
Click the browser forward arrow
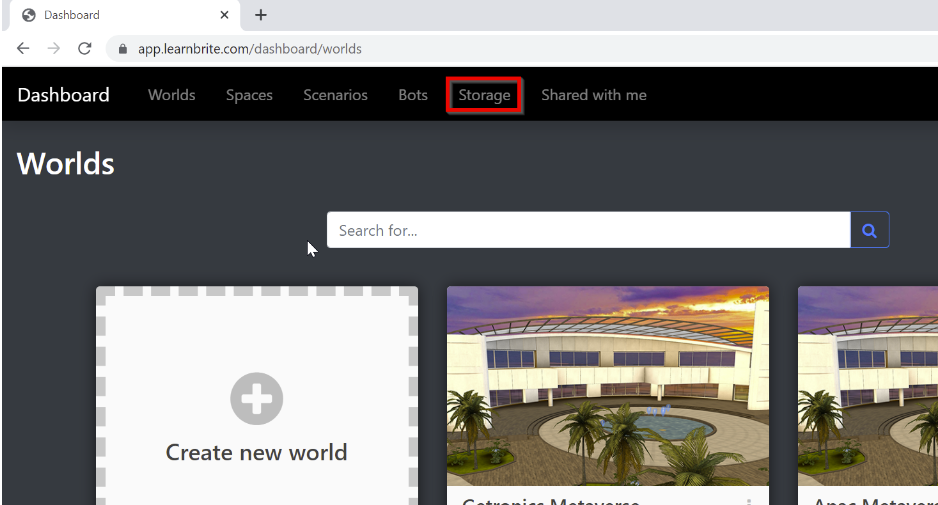click(54, 48)
